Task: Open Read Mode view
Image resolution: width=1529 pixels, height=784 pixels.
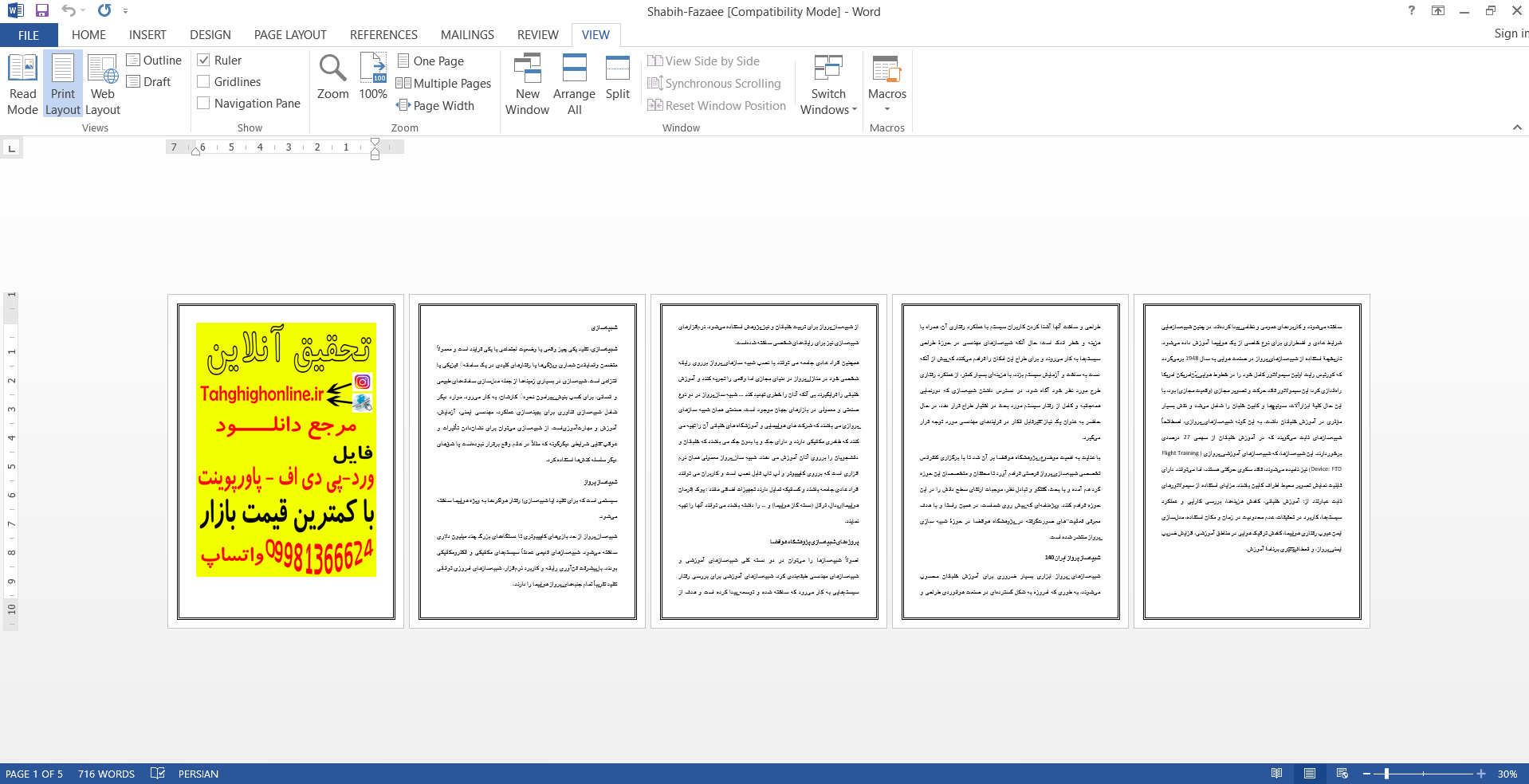Action: click(x=22, y=84)
